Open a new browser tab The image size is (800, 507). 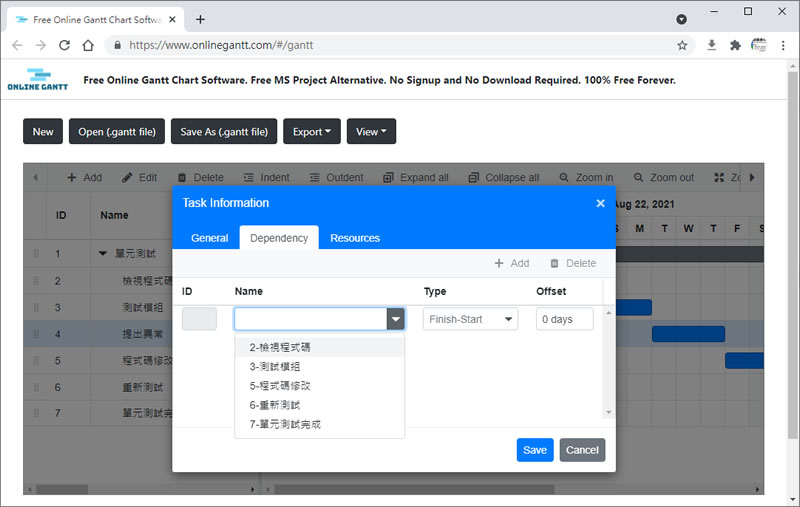[201, 19]
